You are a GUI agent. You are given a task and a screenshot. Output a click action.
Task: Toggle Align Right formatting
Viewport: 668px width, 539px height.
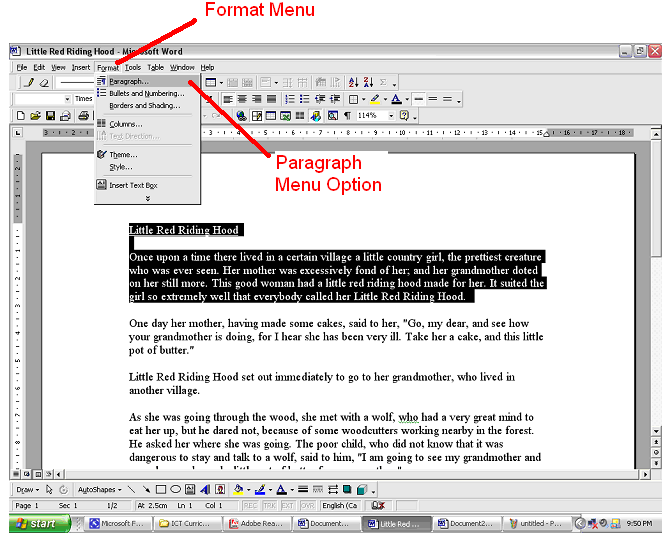pos(257,99)
